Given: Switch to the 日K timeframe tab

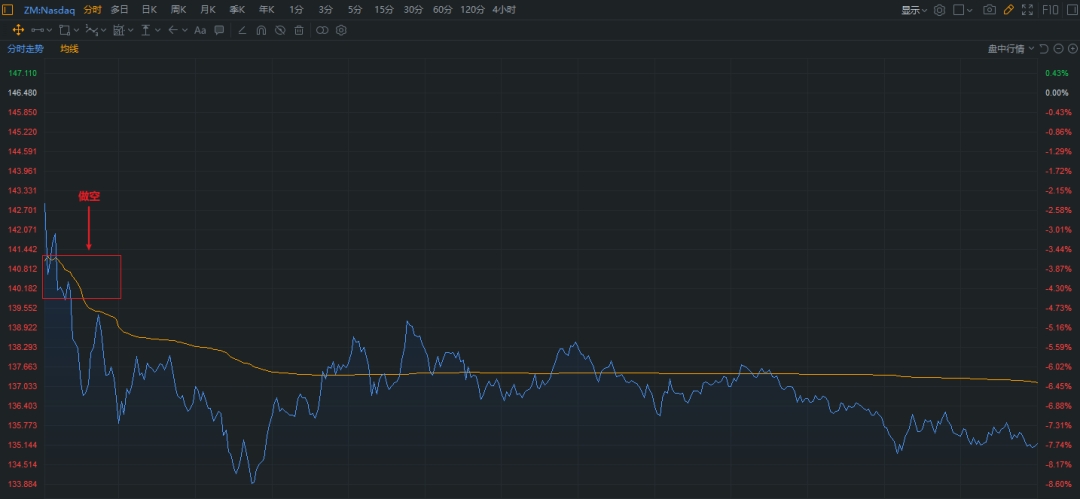Looking at the screenshot, I should click(149, 10).
